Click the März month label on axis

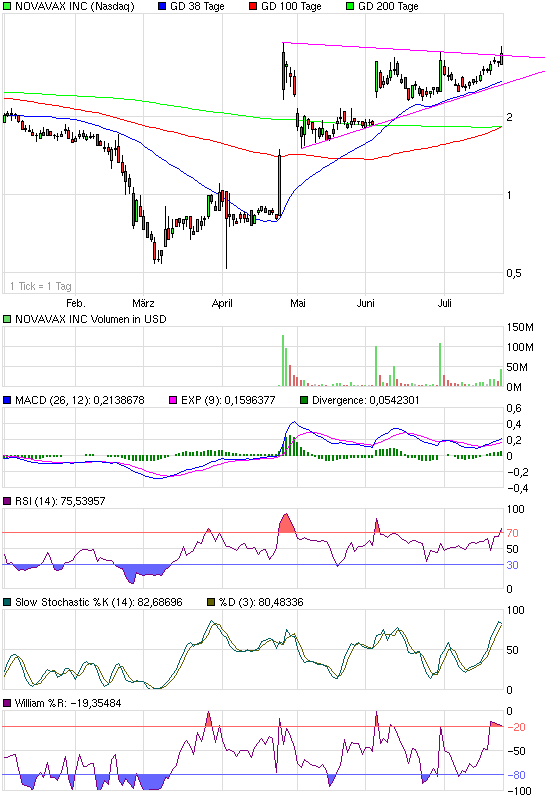click(x=143, y=303)
